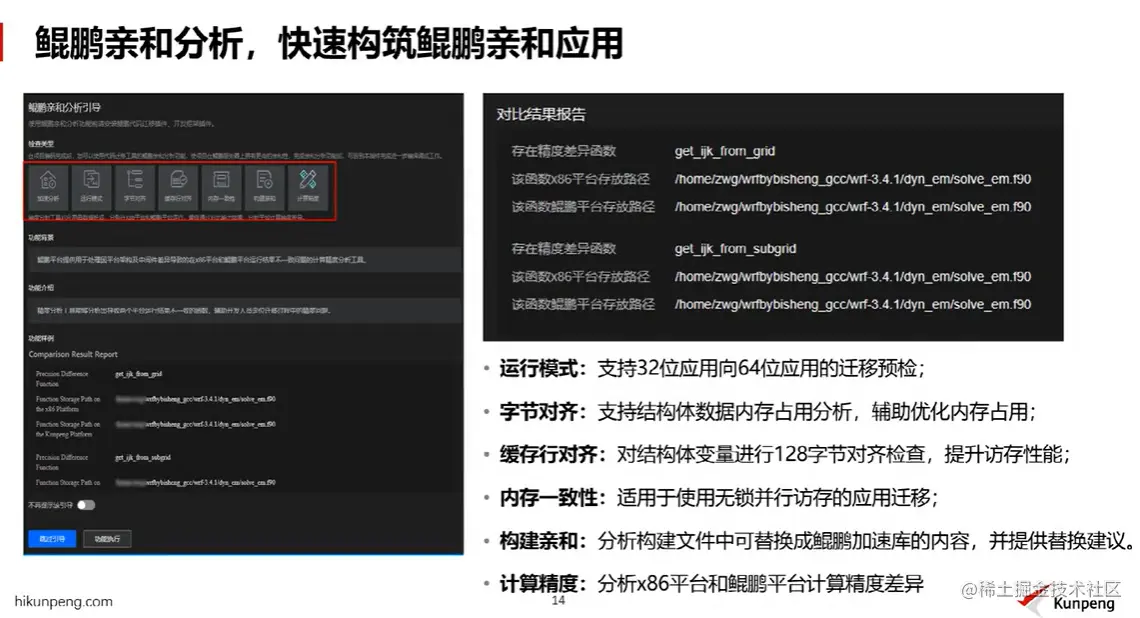This screenshot has width=1140, height=618.
Task: Toggle the 不再显示引导 switch off
Action: coord(87,505)
